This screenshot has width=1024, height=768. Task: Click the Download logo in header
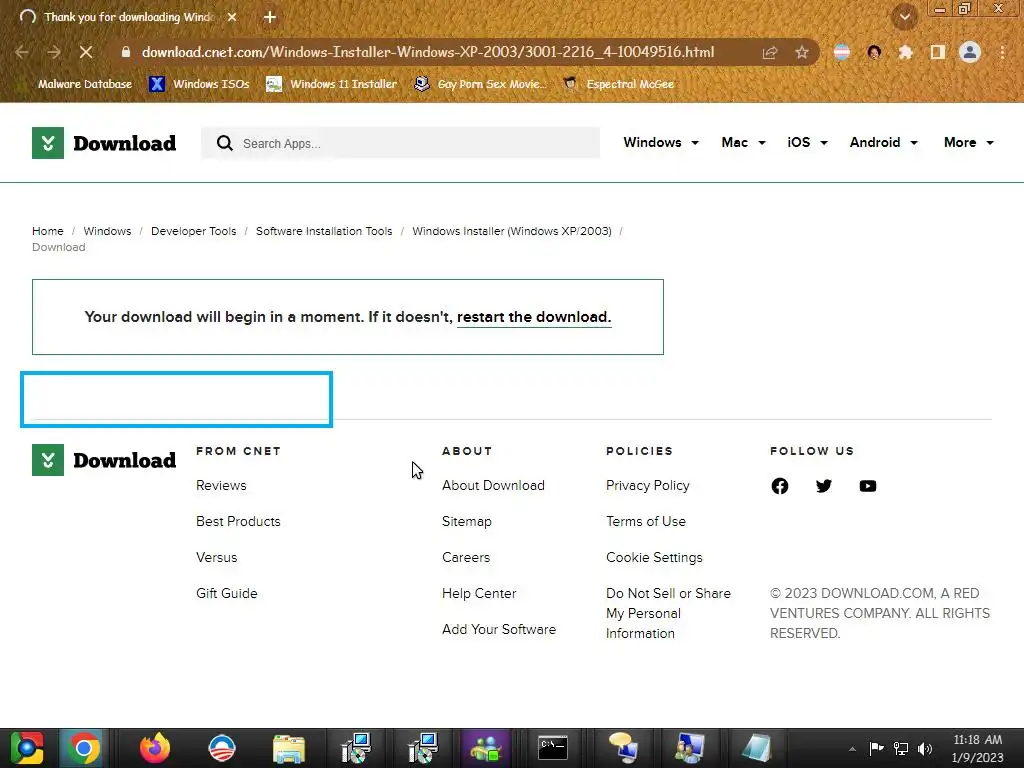pos(104,143)
